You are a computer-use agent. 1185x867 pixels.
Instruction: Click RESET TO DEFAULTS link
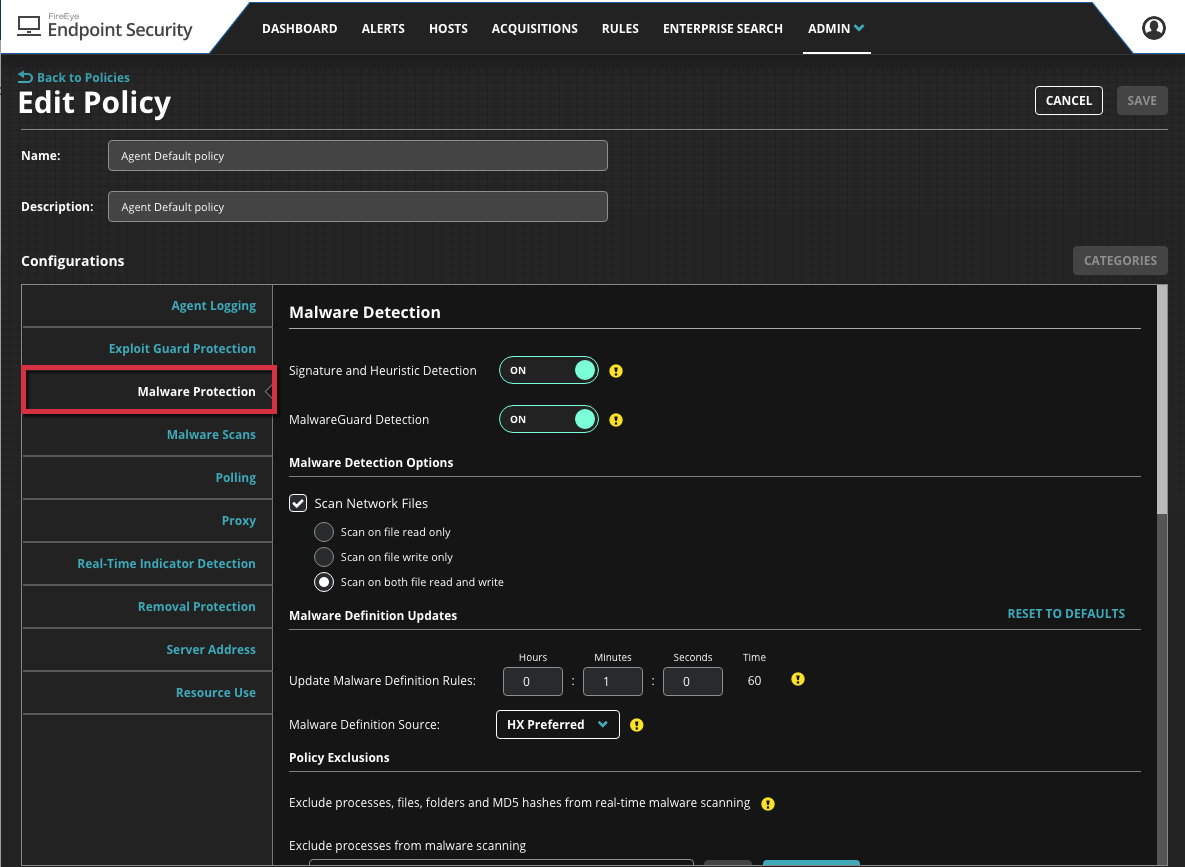[x=1066, y=614]
